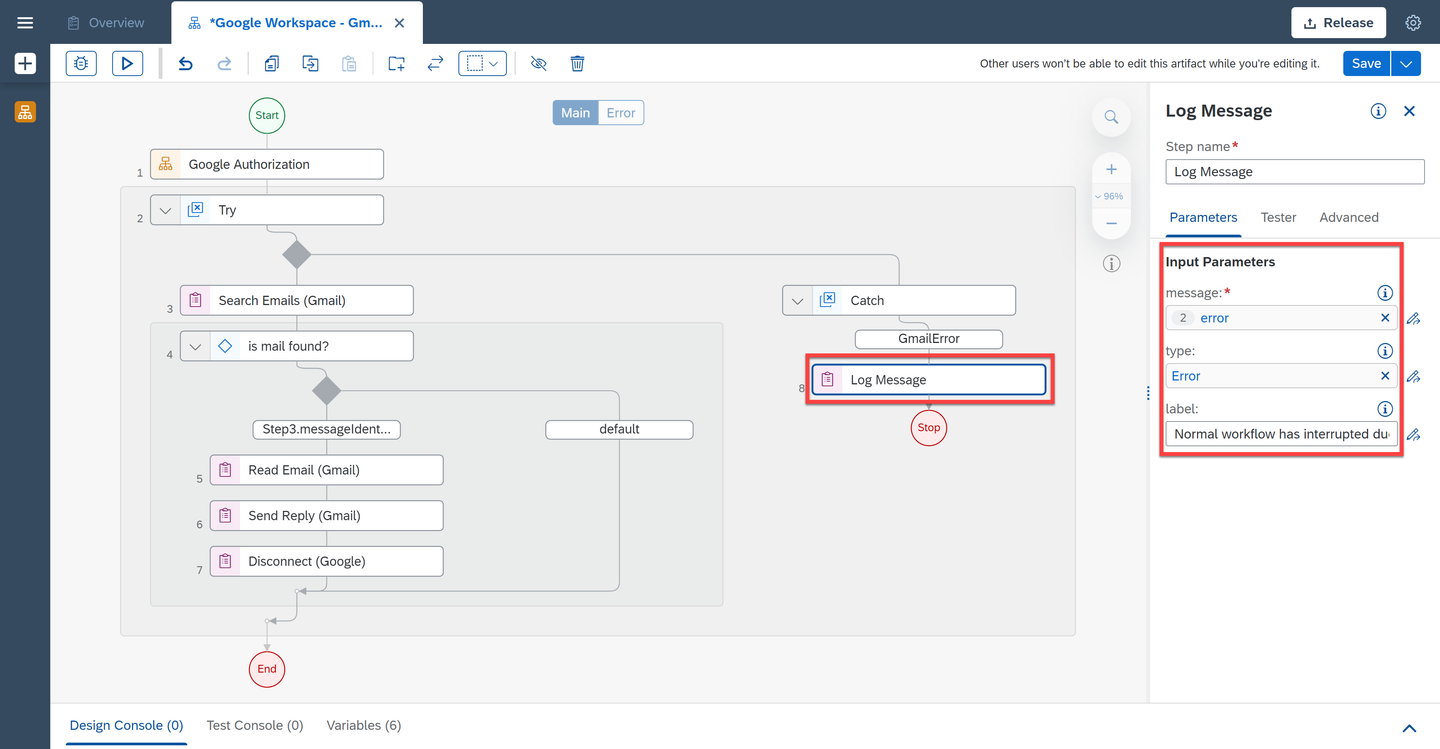The width and height of the screenshot is (1440, 749).
Task: Clear the message field error value
Action: [1385, 318]
